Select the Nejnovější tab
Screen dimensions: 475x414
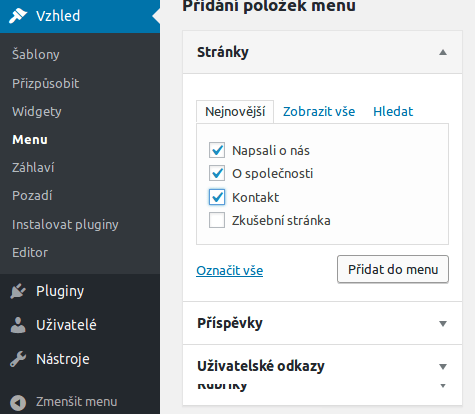pos(235,112)
